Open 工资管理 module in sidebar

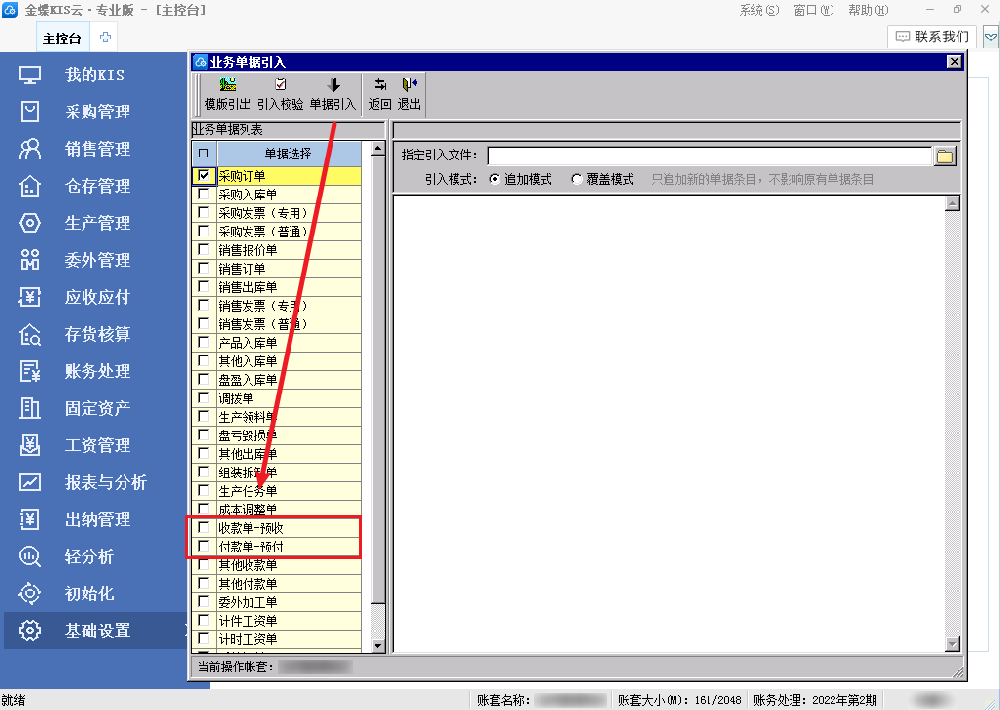click(x=97, y=445)
